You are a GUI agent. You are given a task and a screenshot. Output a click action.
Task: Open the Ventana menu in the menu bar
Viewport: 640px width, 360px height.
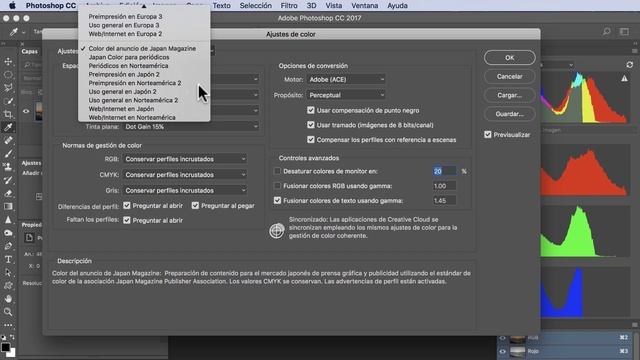[x=364, y=6]
